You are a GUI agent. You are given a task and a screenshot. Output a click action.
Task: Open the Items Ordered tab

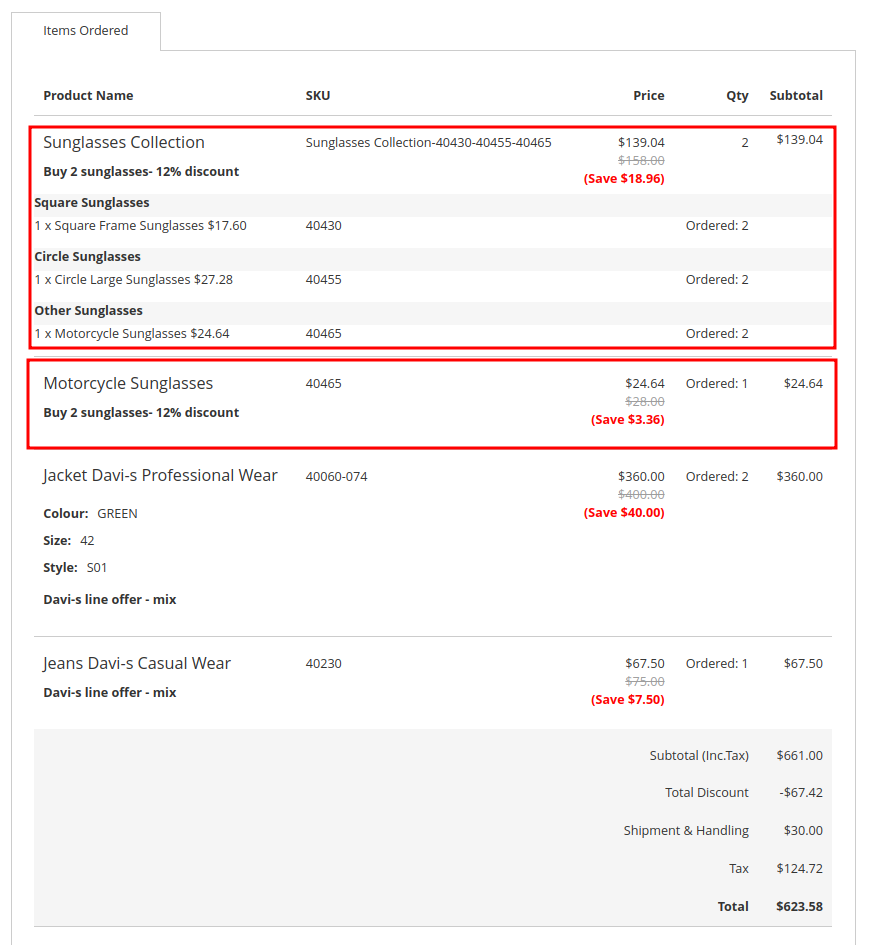click(x=86, y=31)
